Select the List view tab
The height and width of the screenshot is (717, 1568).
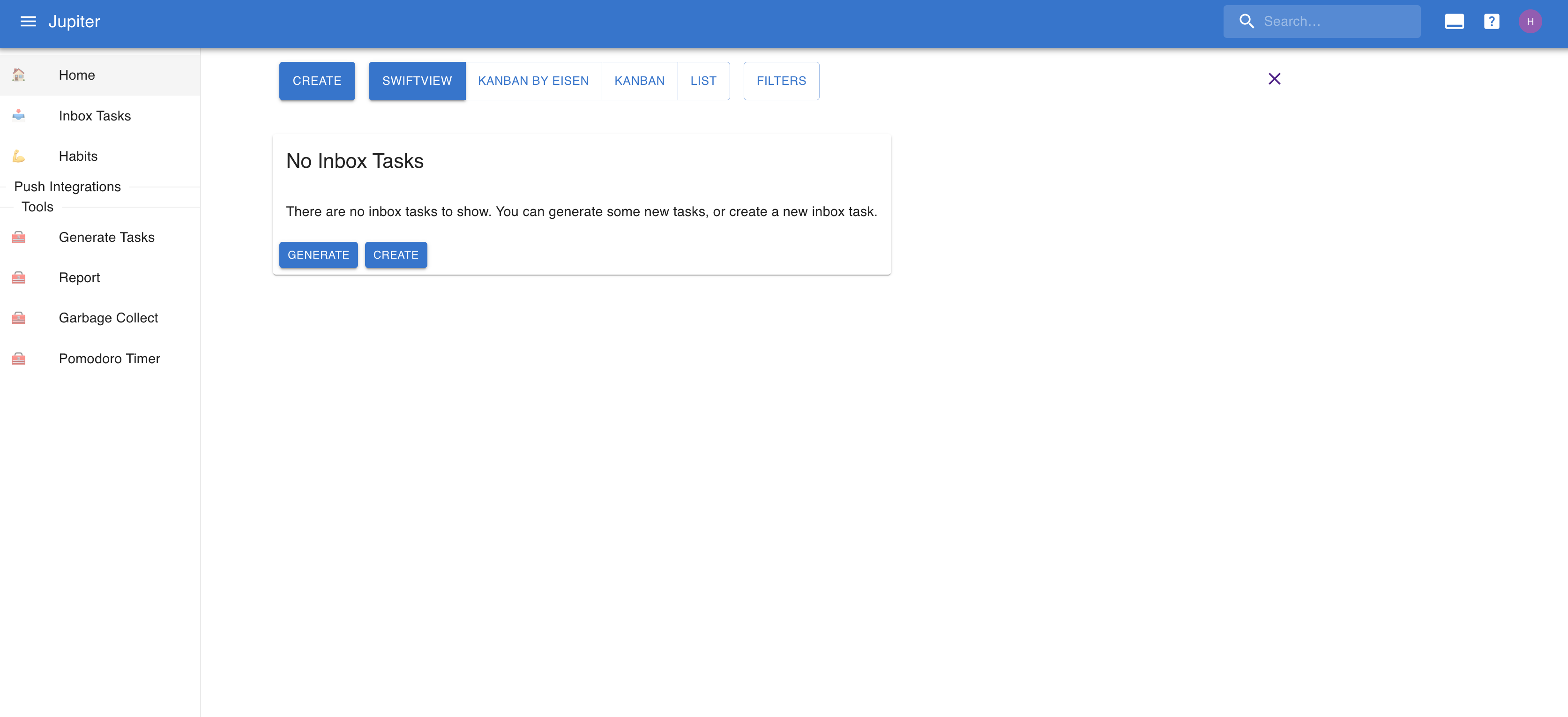click(703, 81)
